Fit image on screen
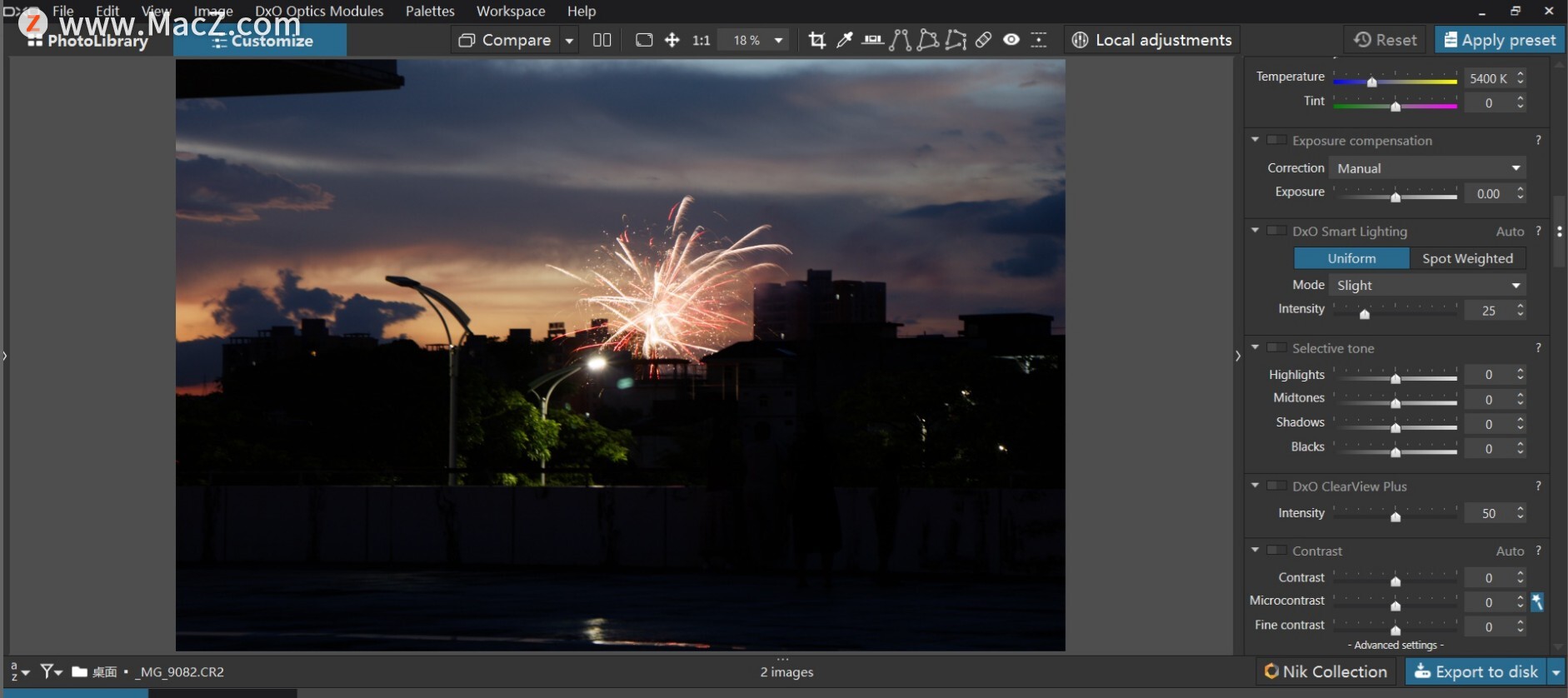 point(644,40)
